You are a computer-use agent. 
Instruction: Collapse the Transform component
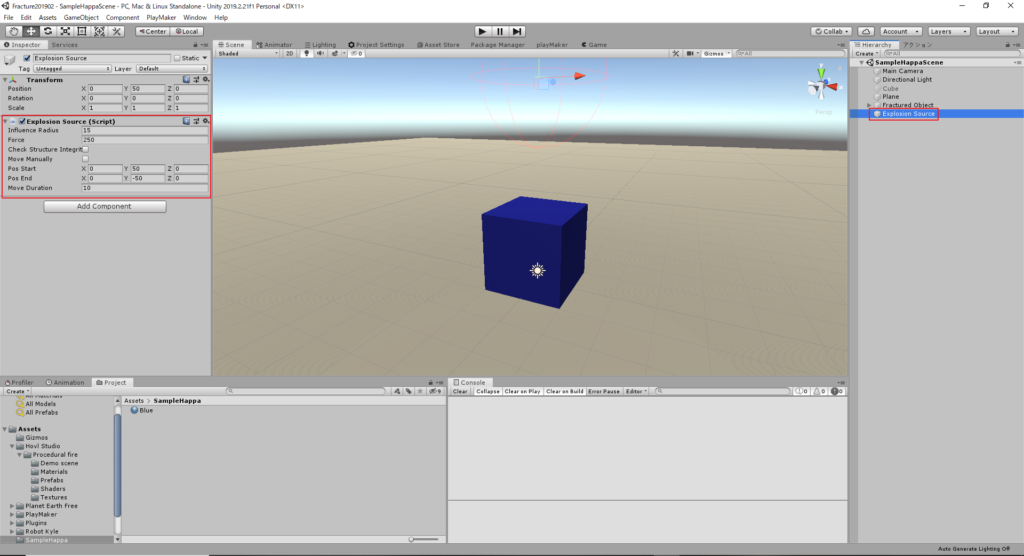[x=5, y=80]
